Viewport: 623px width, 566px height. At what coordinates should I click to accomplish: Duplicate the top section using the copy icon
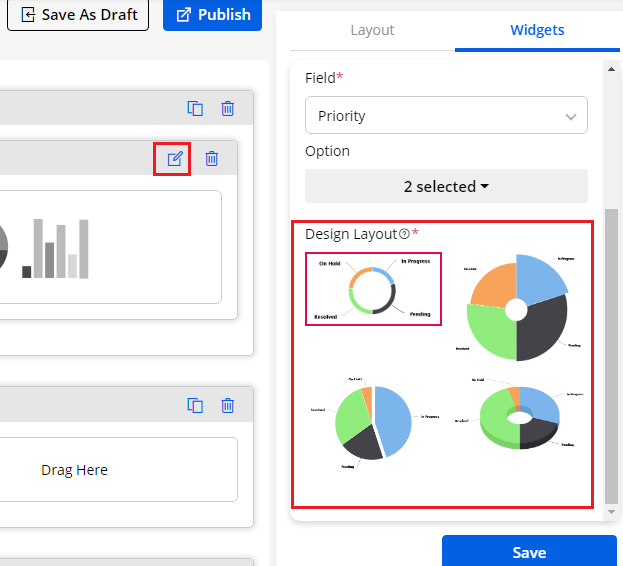tap(196, 109)
